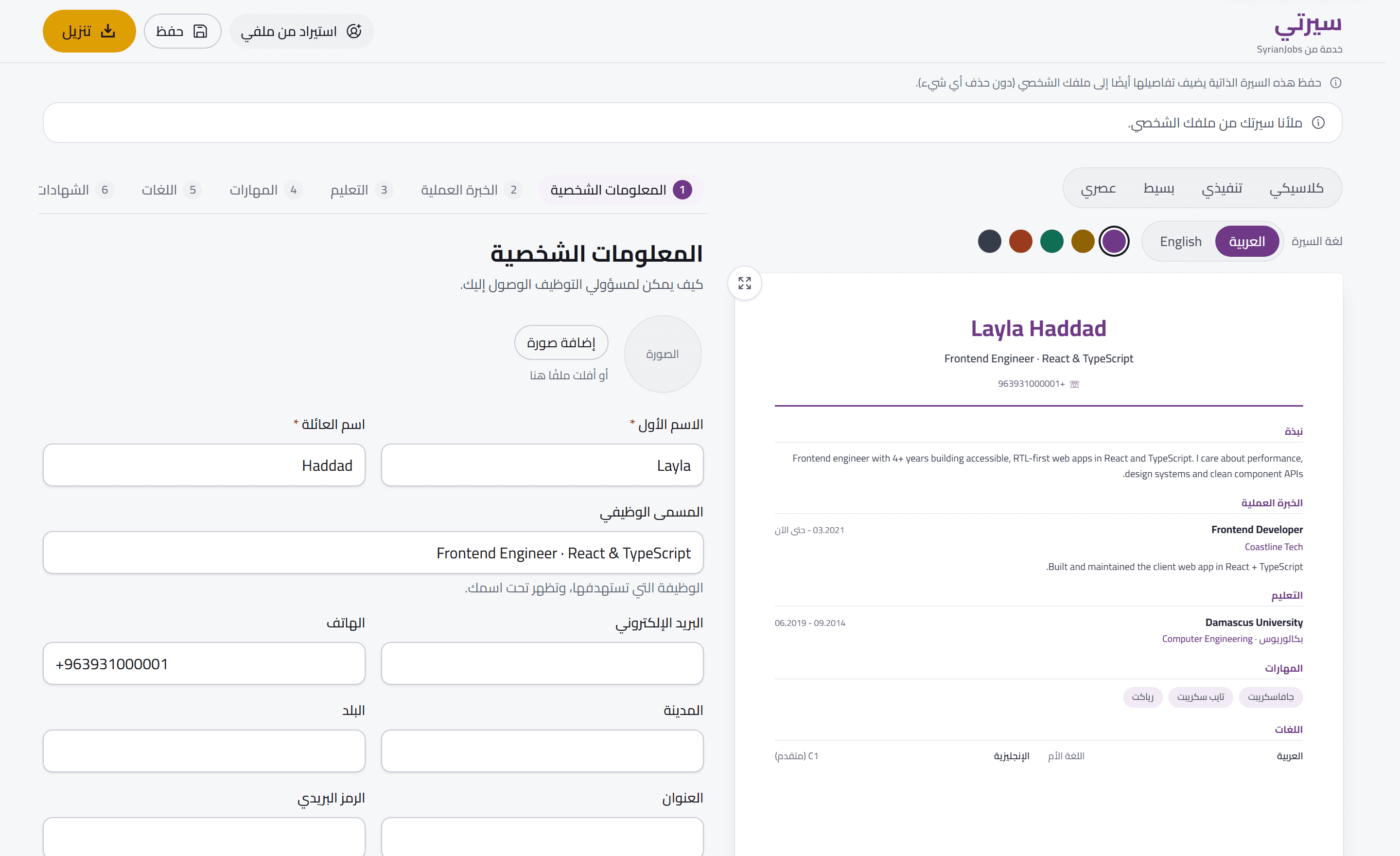Image resolution: width=1400 pixels, height=856 pixels.
Task: Click استيراد من ملفي button
Action: point(302,31)
